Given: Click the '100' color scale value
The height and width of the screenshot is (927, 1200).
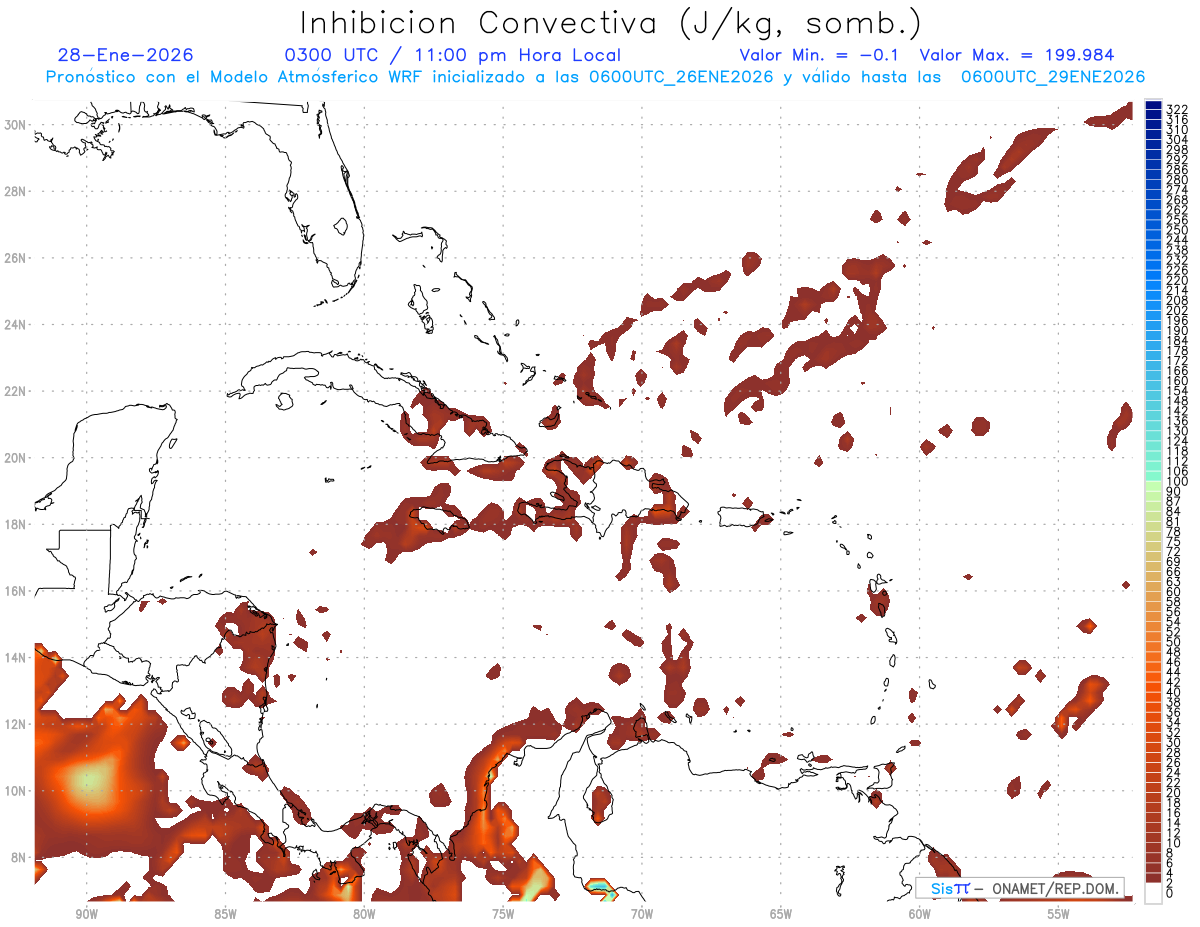Looking at the screenshot, I should 1176,482.
